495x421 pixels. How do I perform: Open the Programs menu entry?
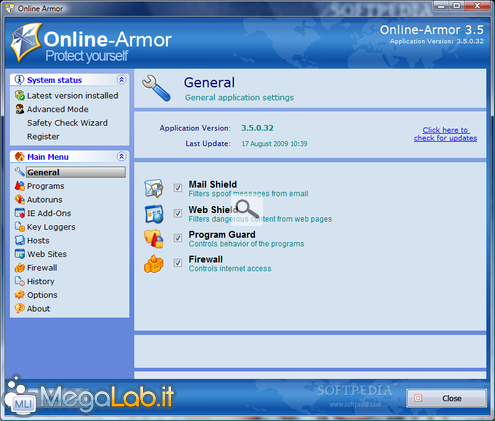click(45, 186)
